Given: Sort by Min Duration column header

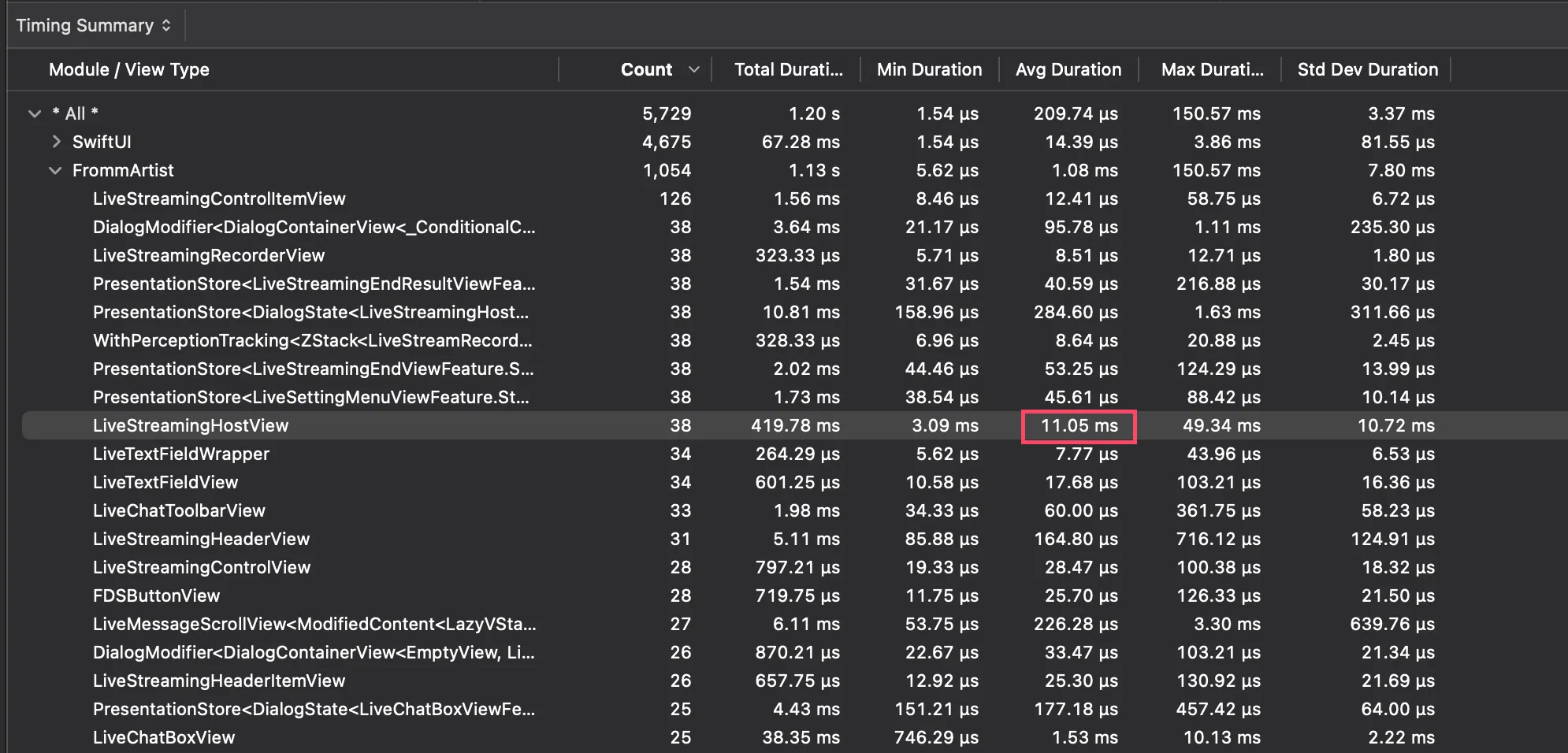Looking at the screenshot, I should pos(929,69).
